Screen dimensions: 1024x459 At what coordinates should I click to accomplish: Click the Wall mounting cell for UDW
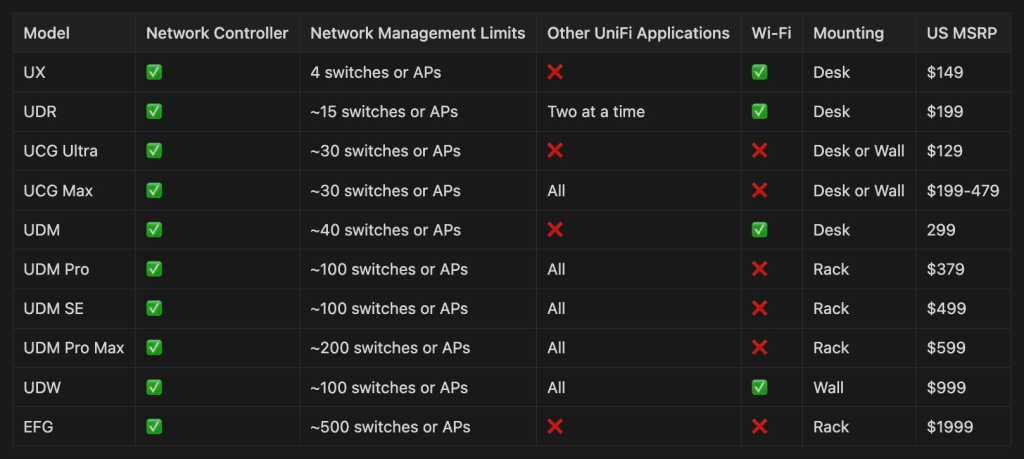point(828,388)
